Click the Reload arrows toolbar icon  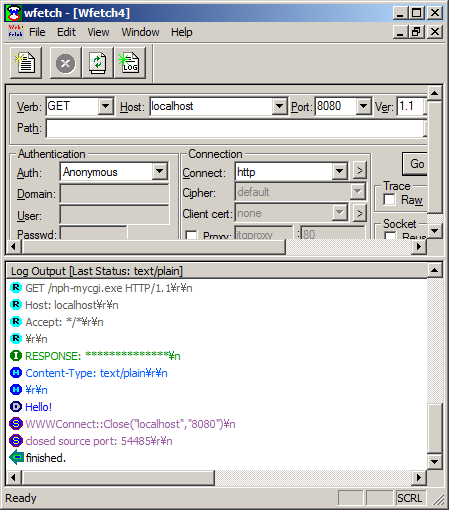pos(97,63)
